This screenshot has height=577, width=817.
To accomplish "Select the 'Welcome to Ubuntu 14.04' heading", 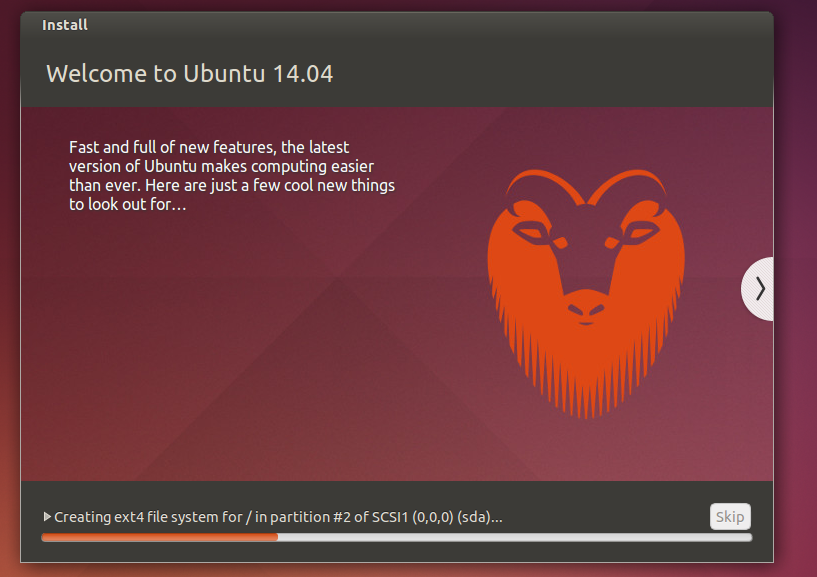I will click(x=190, y=73).
